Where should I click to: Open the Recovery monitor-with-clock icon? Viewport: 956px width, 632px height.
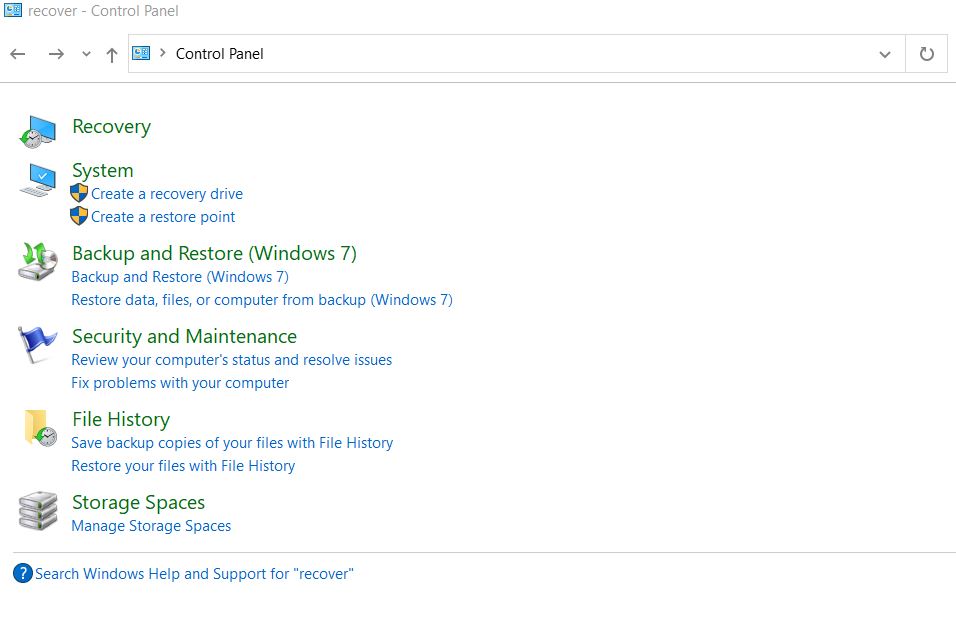point(38,132)
